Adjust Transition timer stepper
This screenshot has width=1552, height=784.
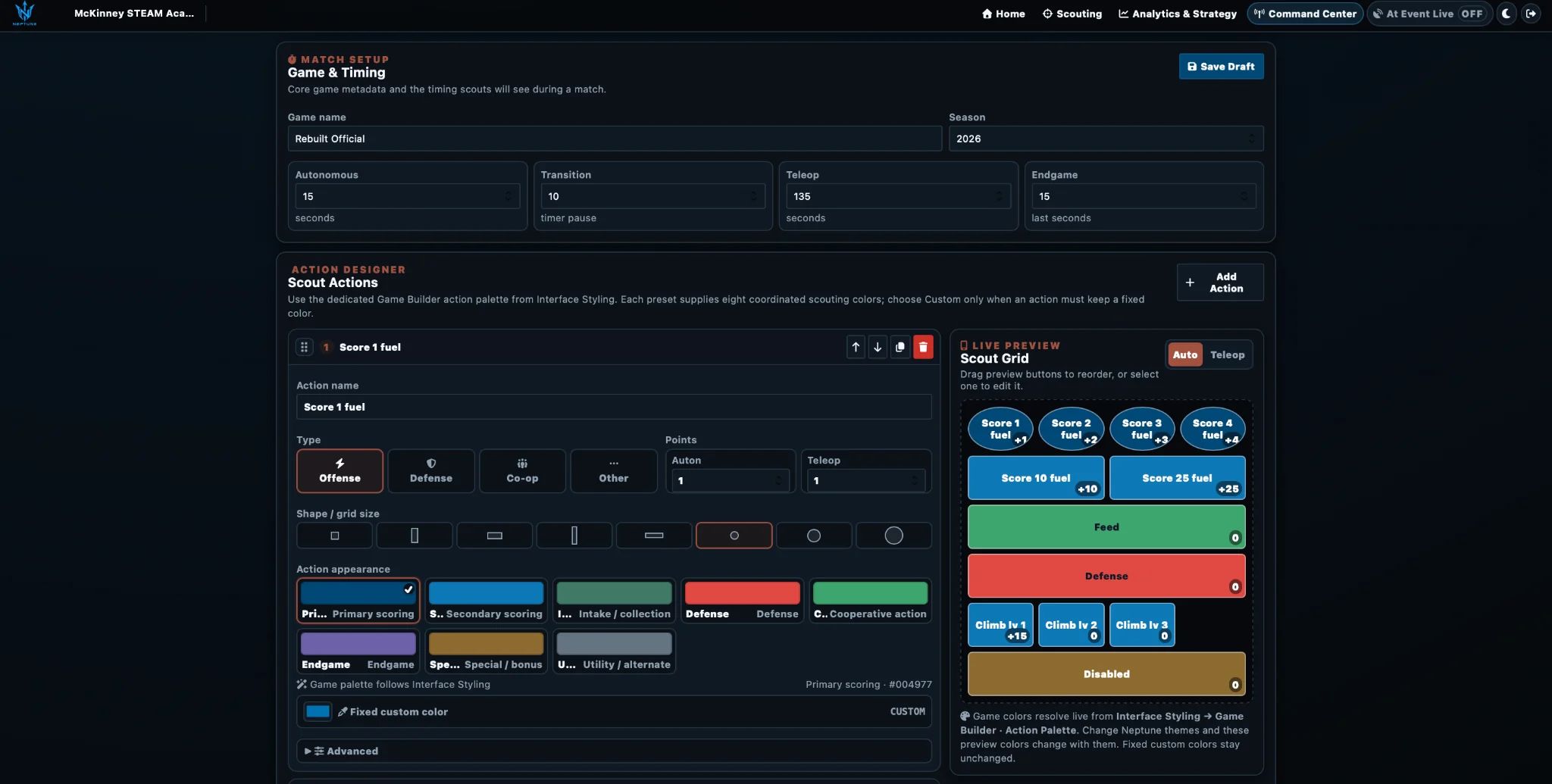coord(754,196)
